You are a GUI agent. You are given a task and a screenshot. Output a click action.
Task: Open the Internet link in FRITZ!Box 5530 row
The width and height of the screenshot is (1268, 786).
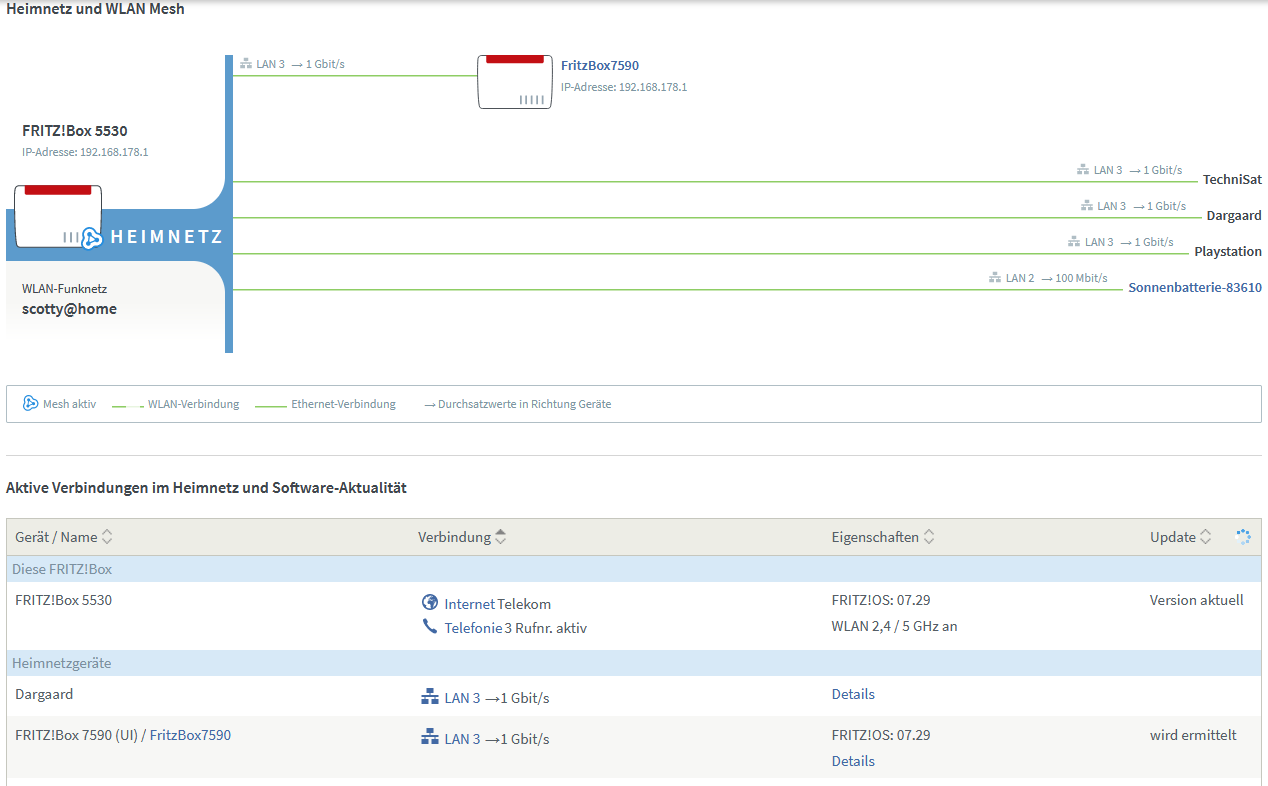[x=469, y=604]
